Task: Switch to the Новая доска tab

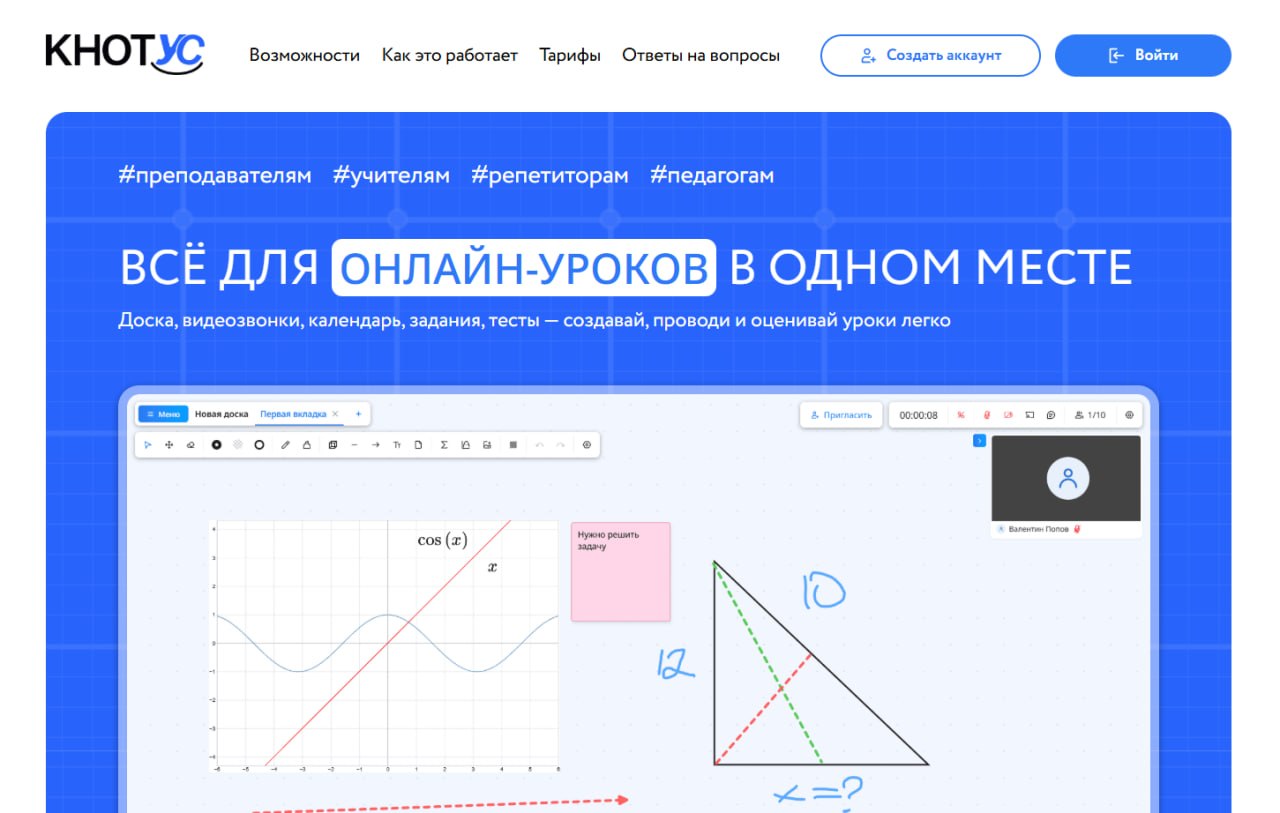Action: (x=221, y=414)
